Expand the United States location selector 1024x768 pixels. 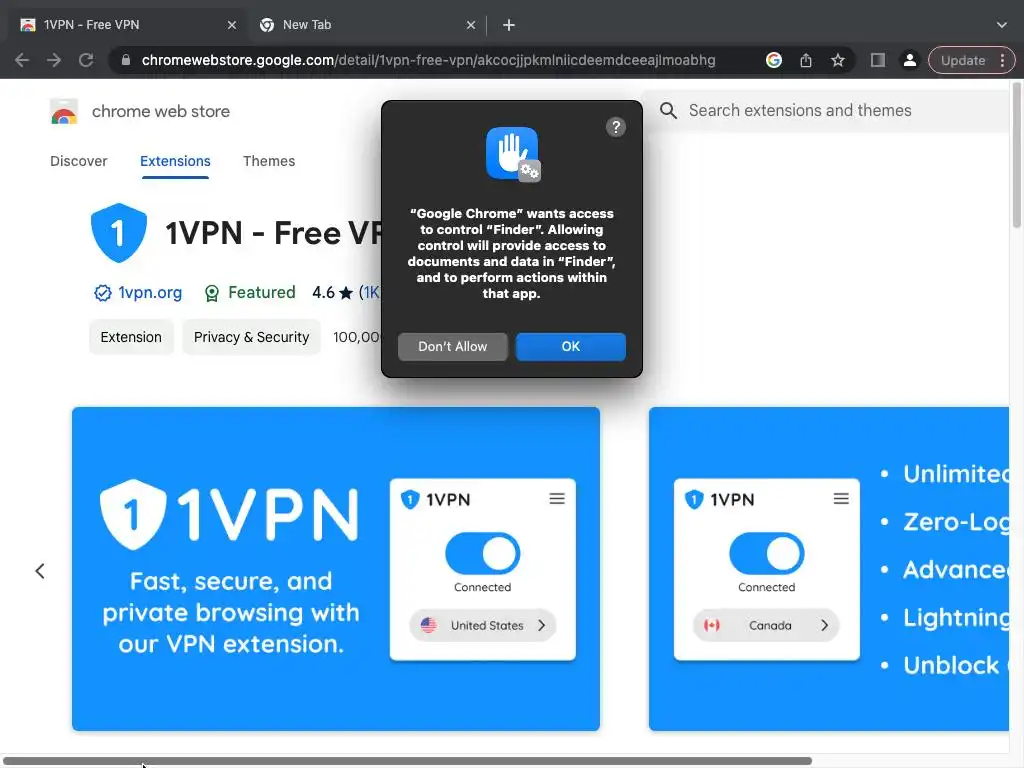pyautogui.click(x=483, y=626)
